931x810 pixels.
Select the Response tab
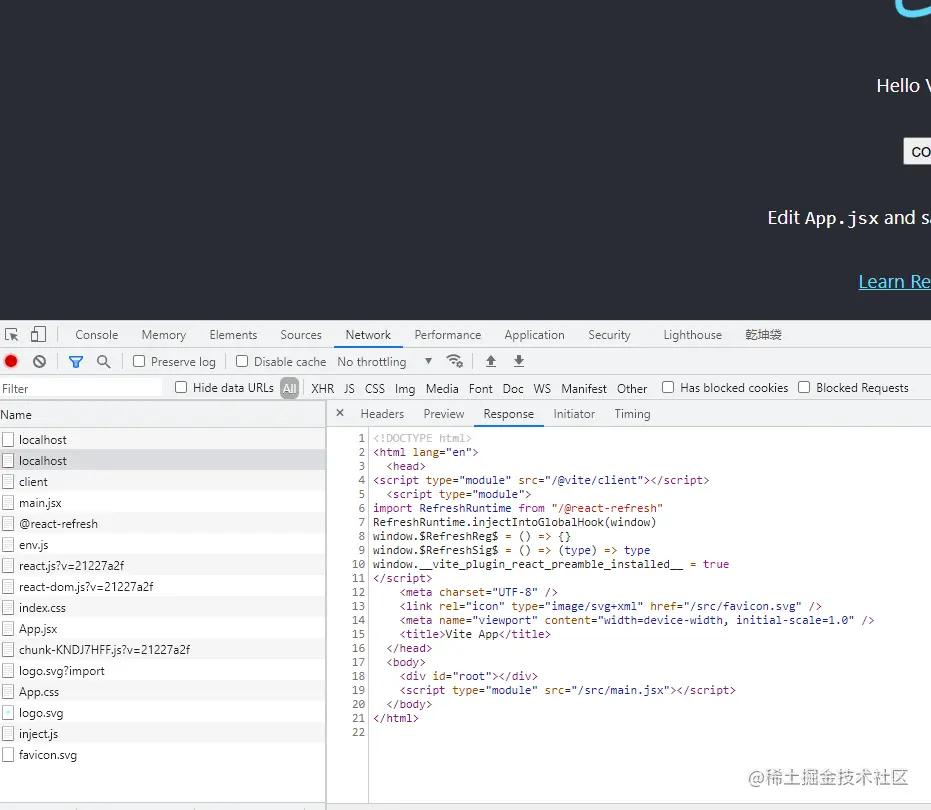(509, 414)
